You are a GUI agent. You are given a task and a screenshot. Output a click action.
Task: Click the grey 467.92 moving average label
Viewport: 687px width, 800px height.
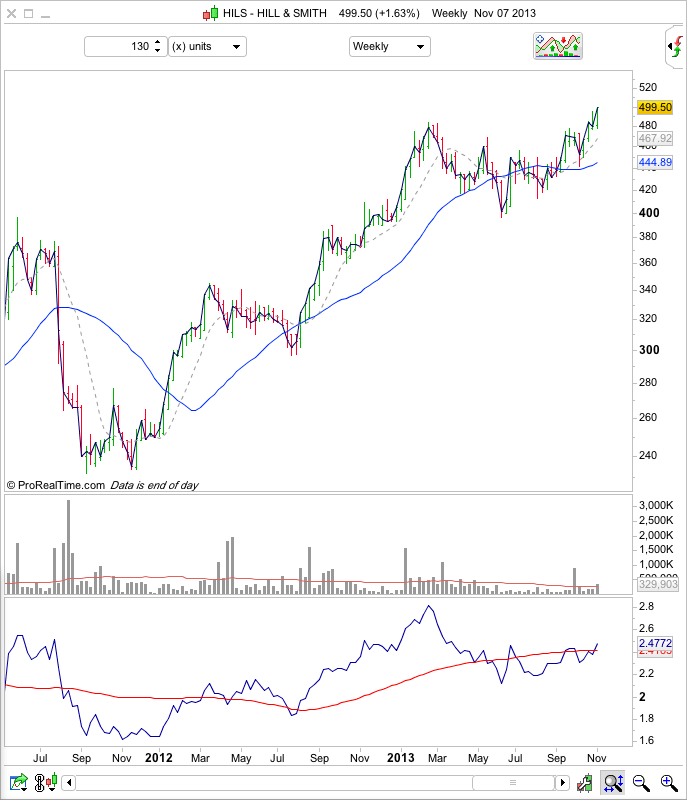click(655, 138)
